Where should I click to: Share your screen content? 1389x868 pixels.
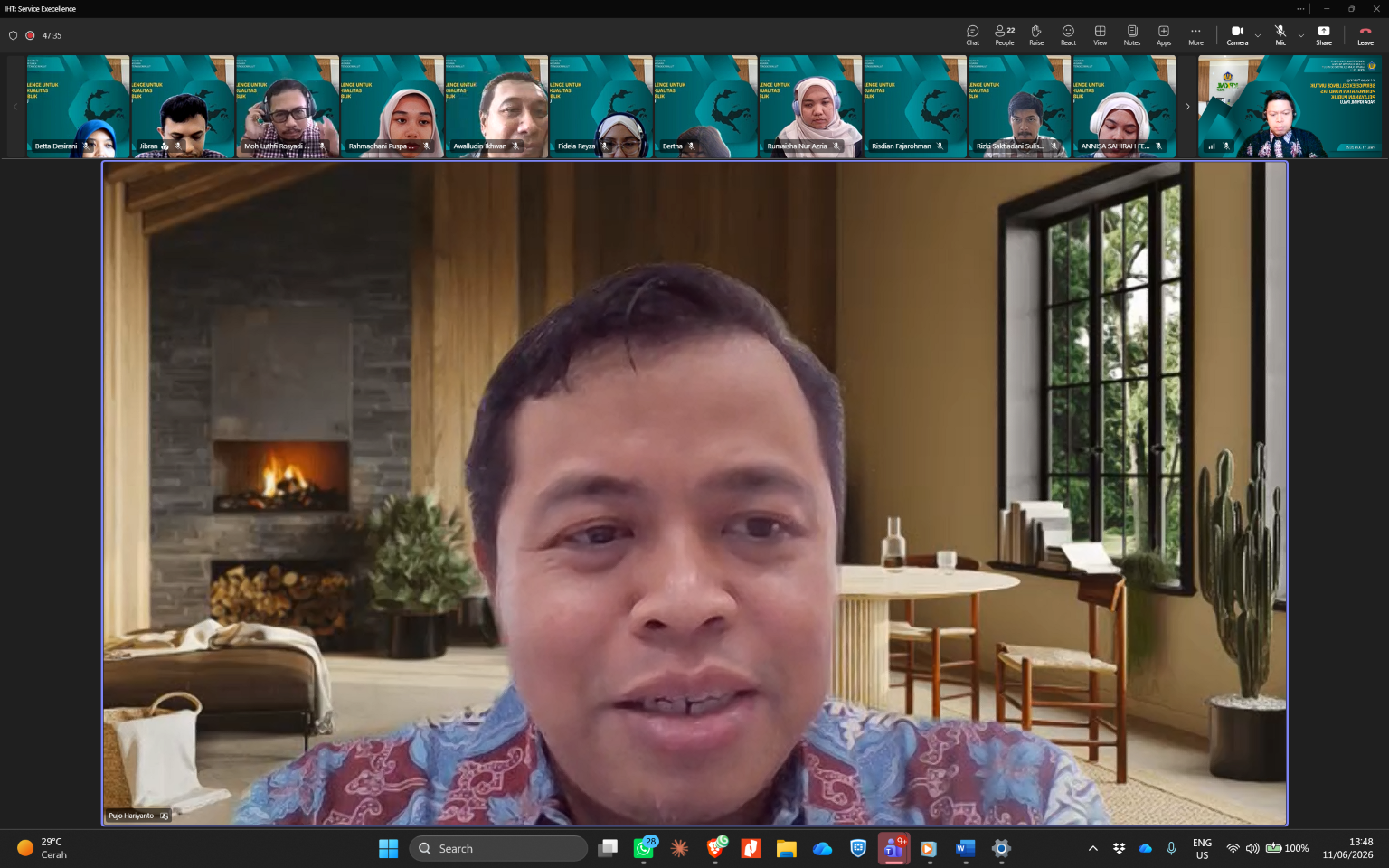click(1324, 35)
